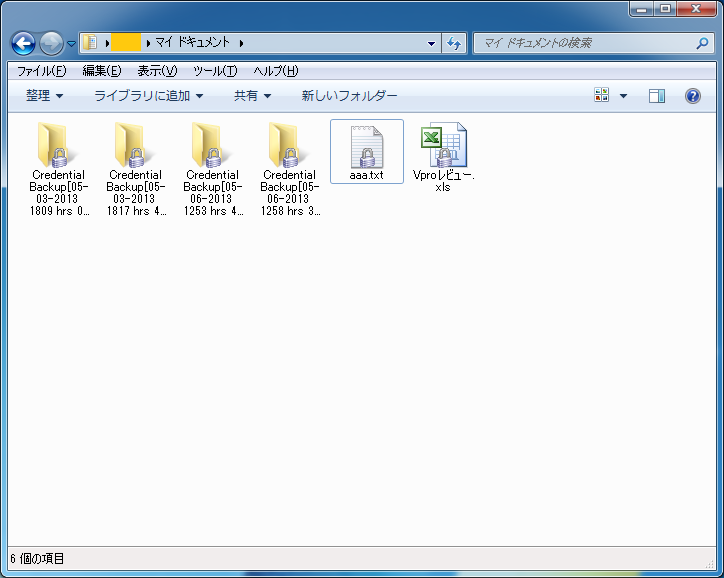Minimize the Explorer window

pos(641,8)
